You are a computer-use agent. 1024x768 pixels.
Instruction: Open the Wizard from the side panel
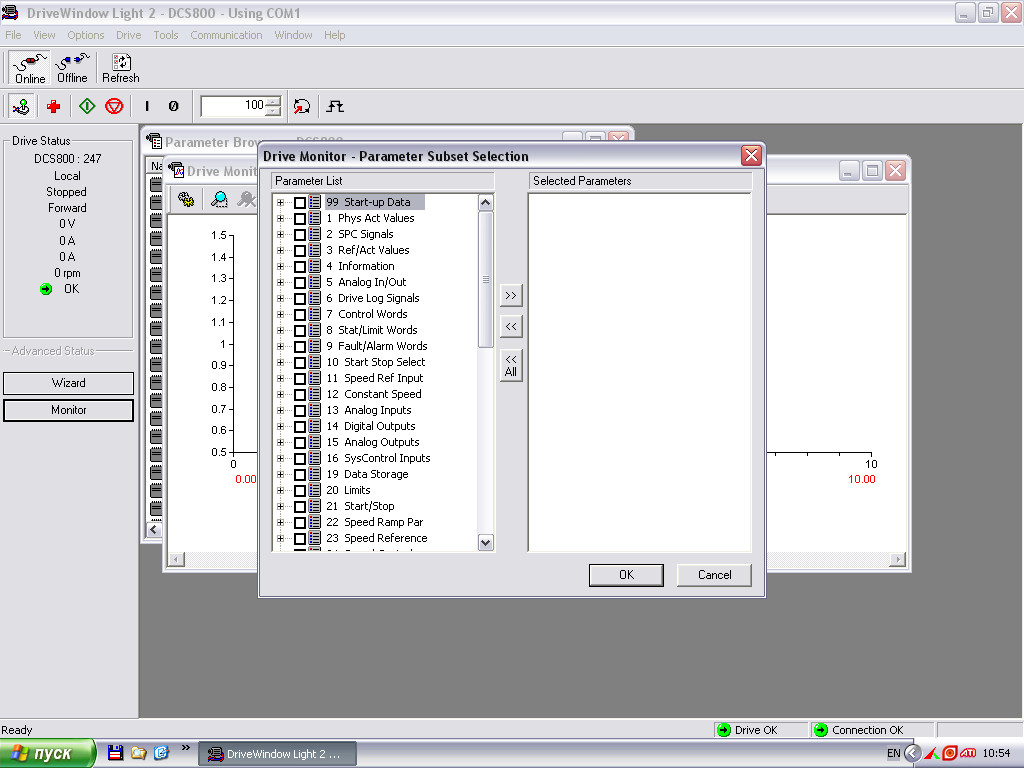tap(69, 383)
